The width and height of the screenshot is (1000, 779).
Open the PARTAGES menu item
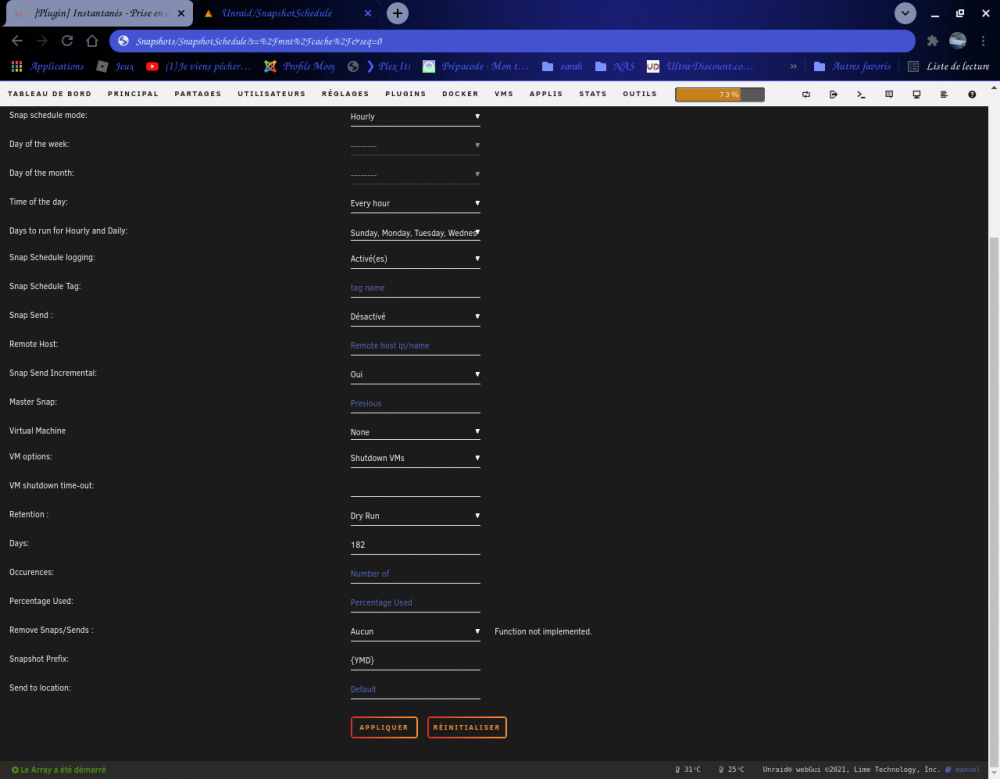point(198,94)
